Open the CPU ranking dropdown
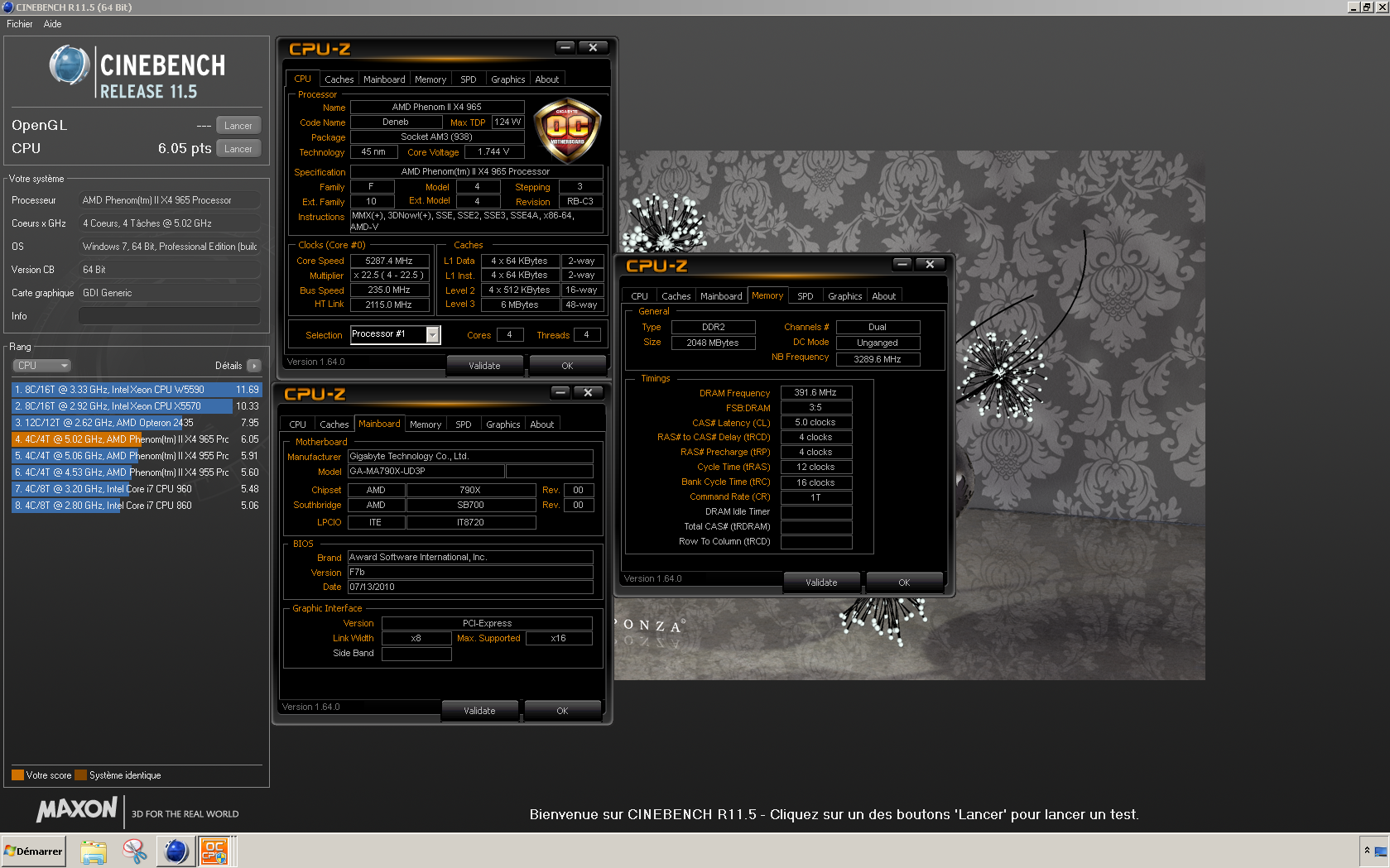 pyautogui.click(x=41, y=366)
